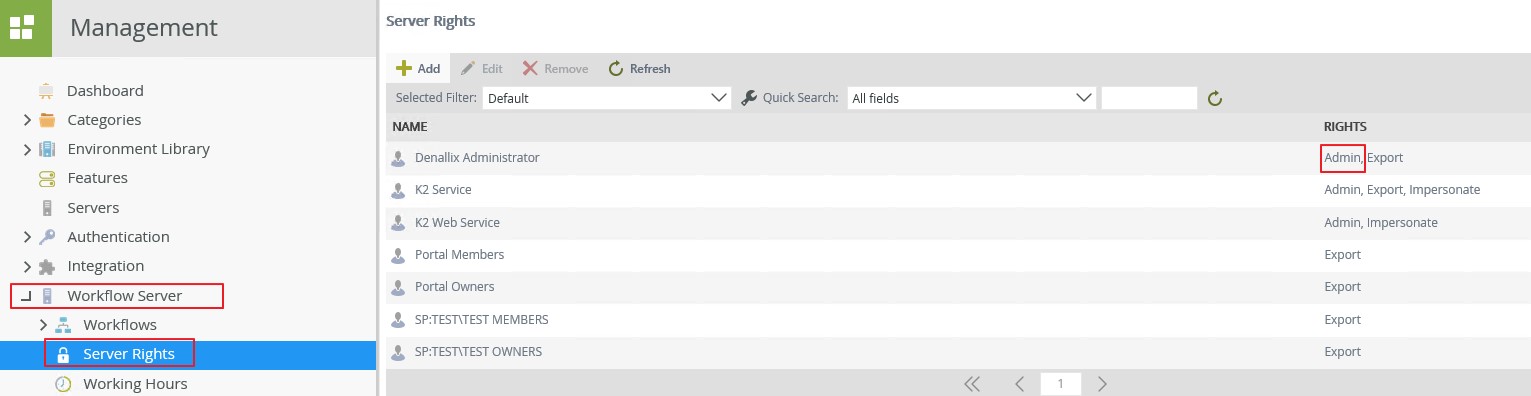Click the Working Hours clock icon
Image resolution: width=1531 pixels, height=396 pixels.
pyautogui.click(x=63, y=384)
